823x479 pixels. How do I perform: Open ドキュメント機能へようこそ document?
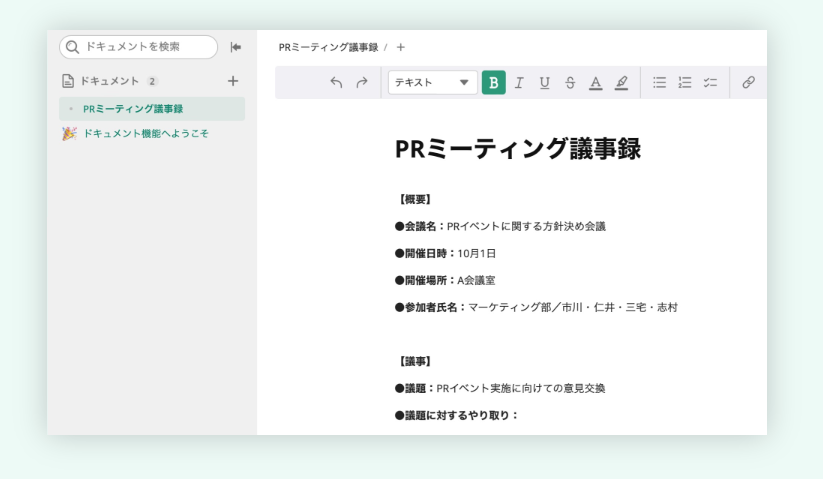[x=146, y=134]
